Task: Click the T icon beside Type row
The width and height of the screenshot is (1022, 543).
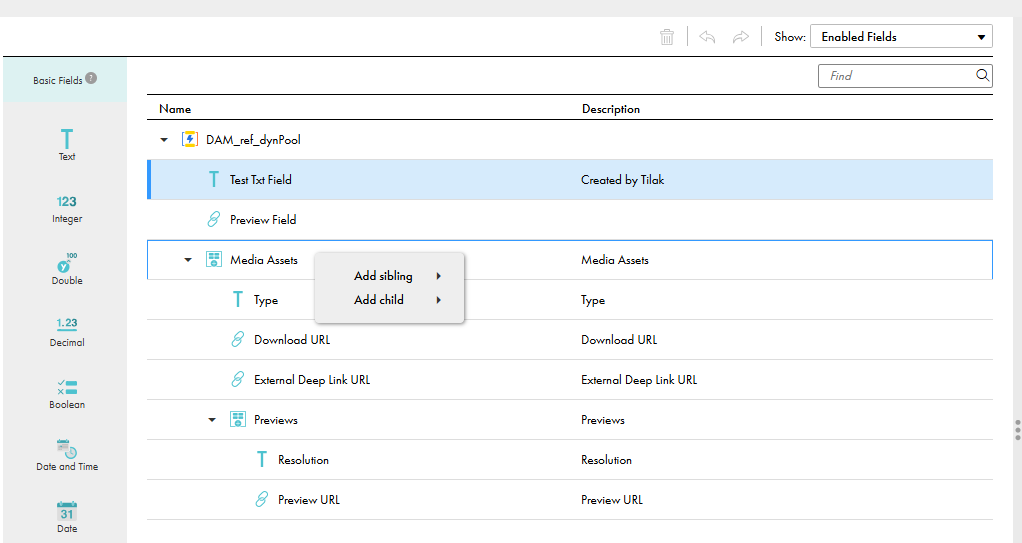Action: coord(238,300)
